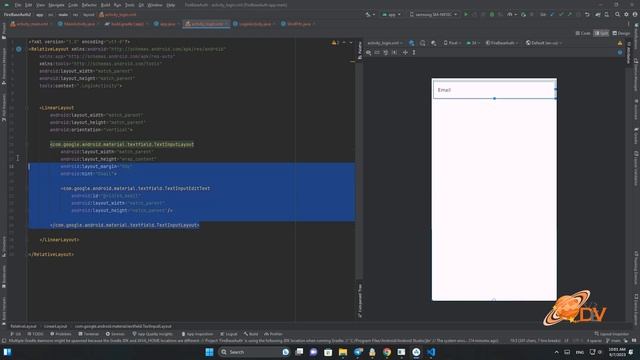
Task: Open the Logcat tool window
Action: [229, 334]
